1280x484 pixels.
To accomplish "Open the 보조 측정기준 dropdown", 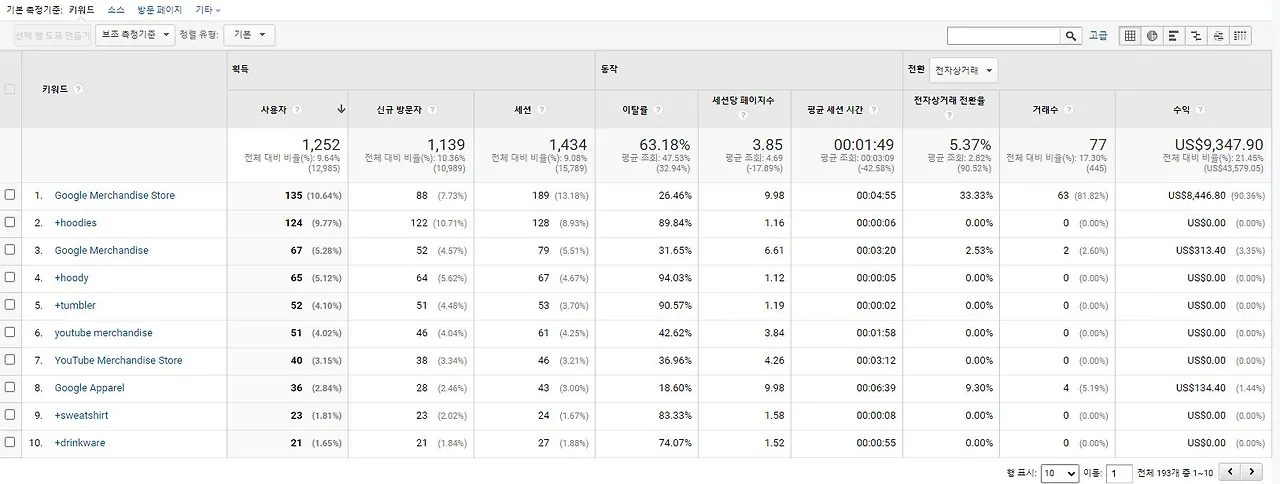I will point(135,34).
